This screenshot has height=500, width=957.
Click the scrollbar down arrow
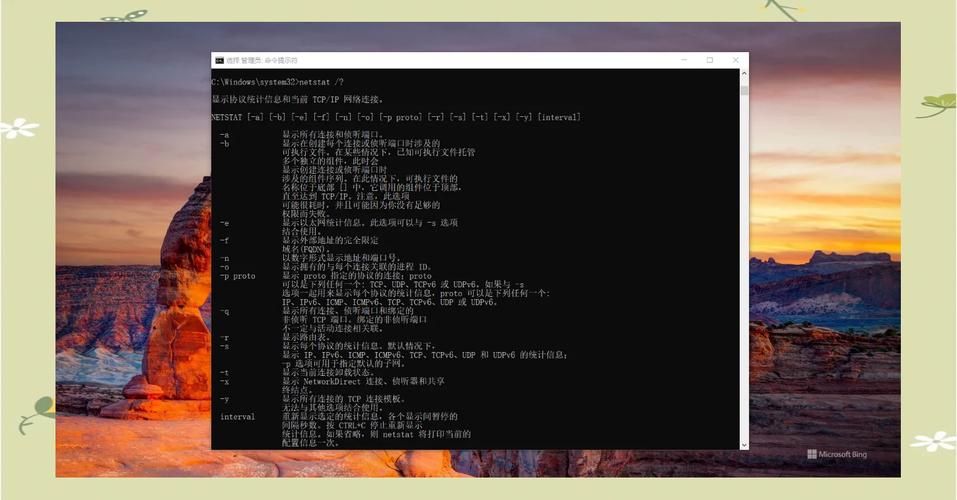point(744,446)
